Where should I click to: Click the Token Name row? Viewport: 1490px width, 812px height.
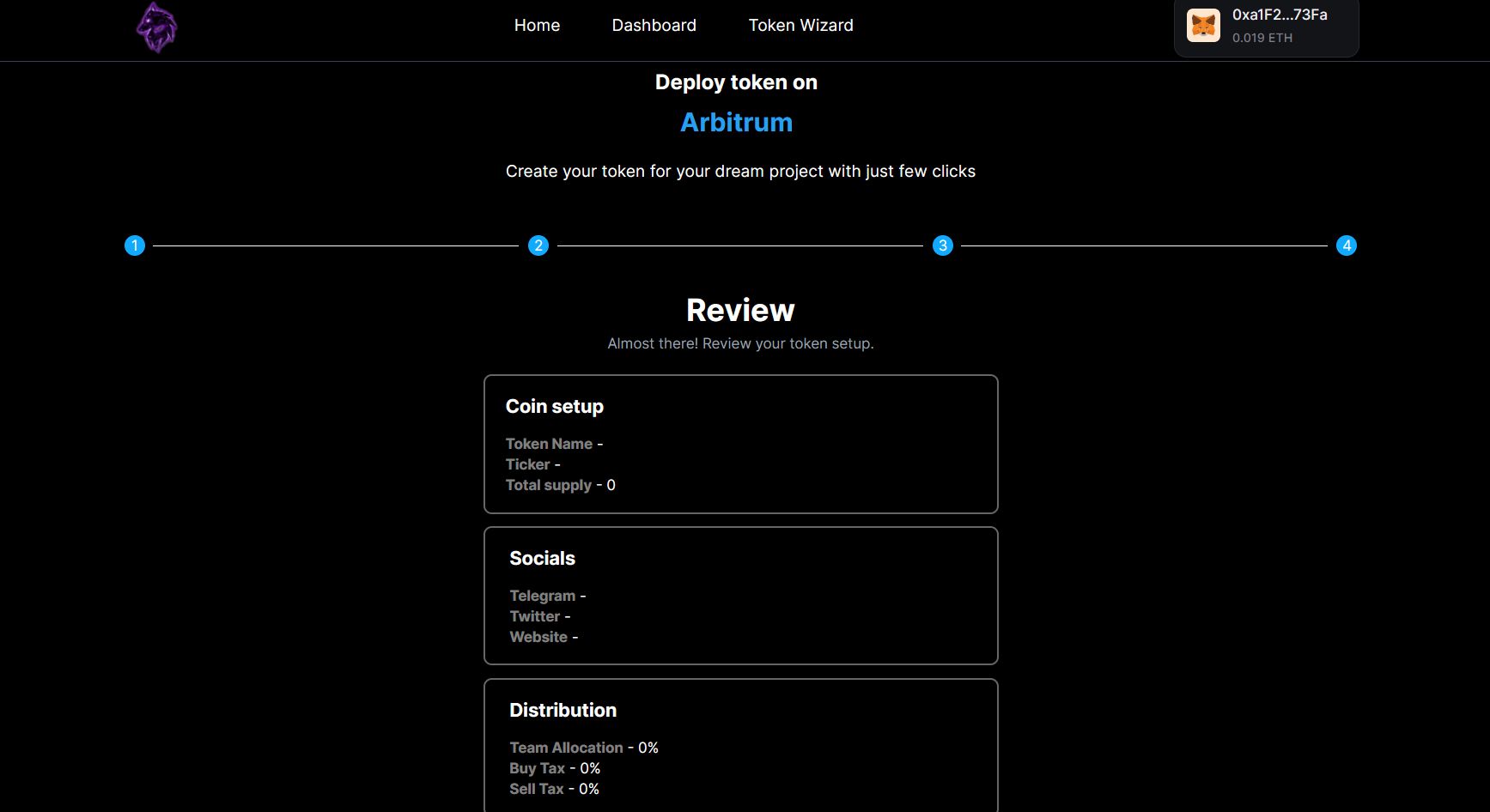pyautogui.click(x=554, y=444)
